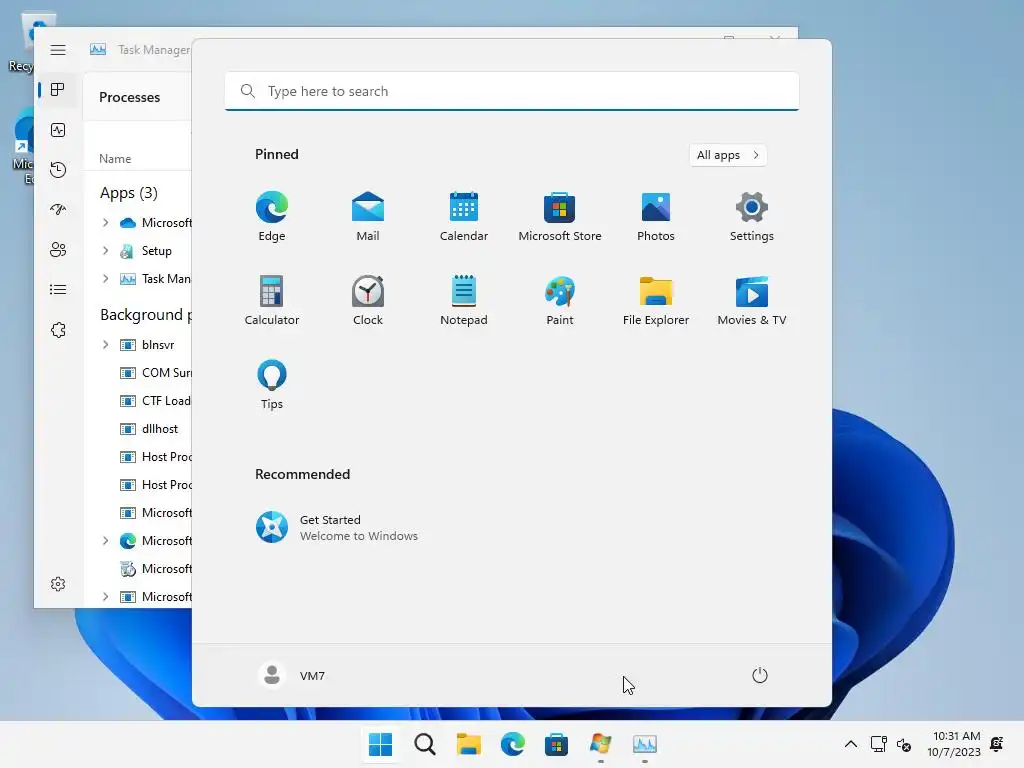1024x768 pixels.
Task: Open Get Started recommended item
Action: [337, 527]
